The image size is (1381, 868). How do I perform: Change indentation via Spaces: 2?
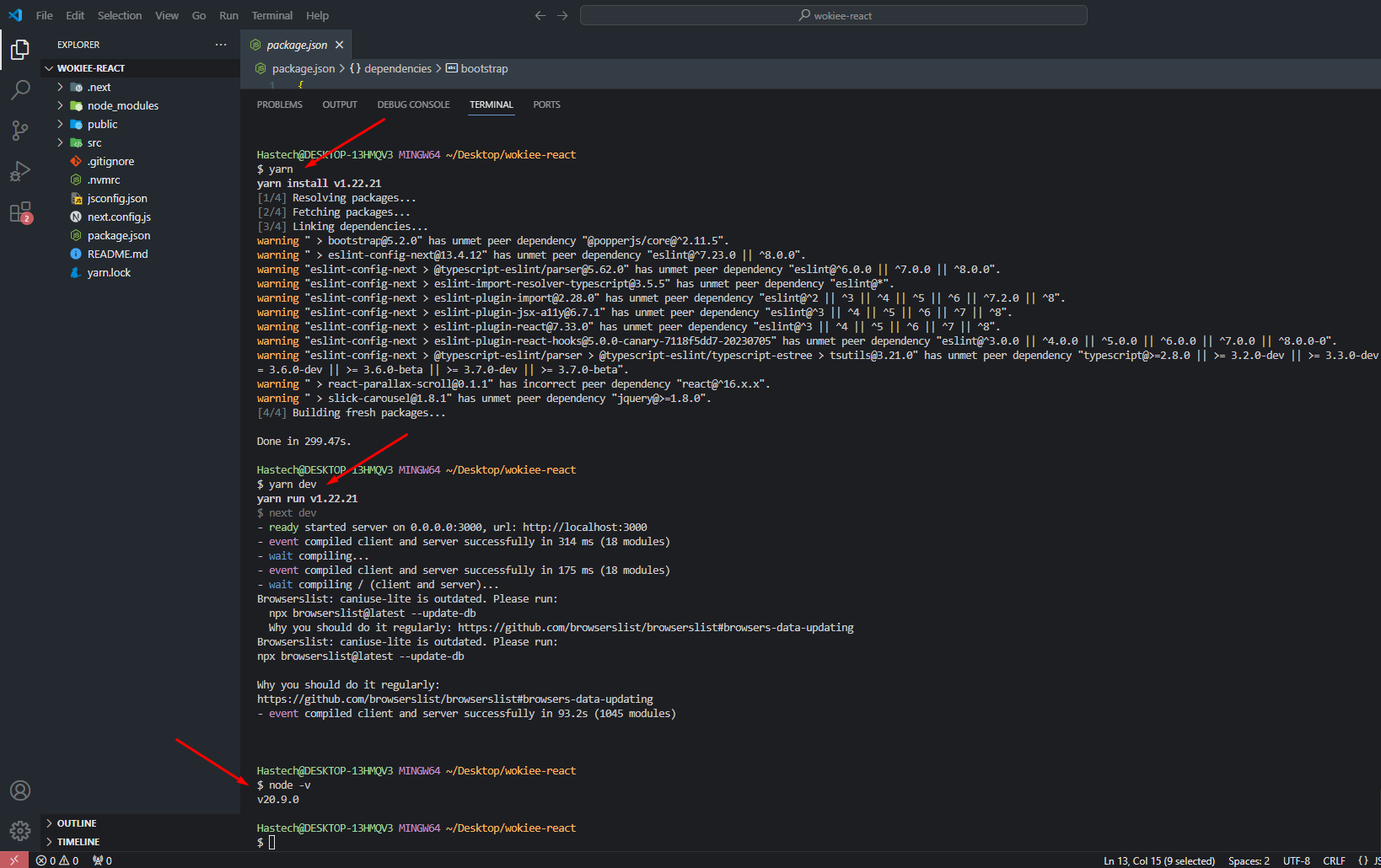(1249, 860)
